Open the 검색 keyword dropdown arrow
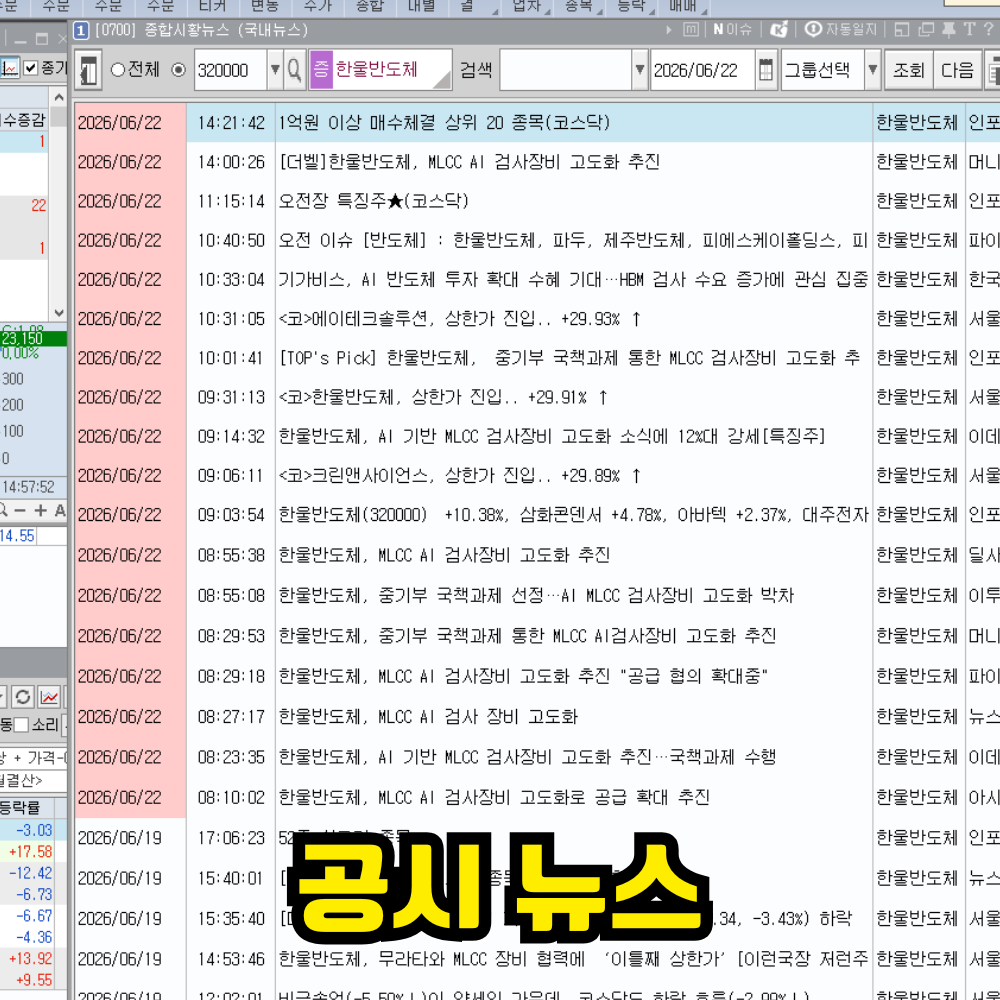Image resolution: width=1000 pixels, height=1000 pixels. [x=639, y=70]
